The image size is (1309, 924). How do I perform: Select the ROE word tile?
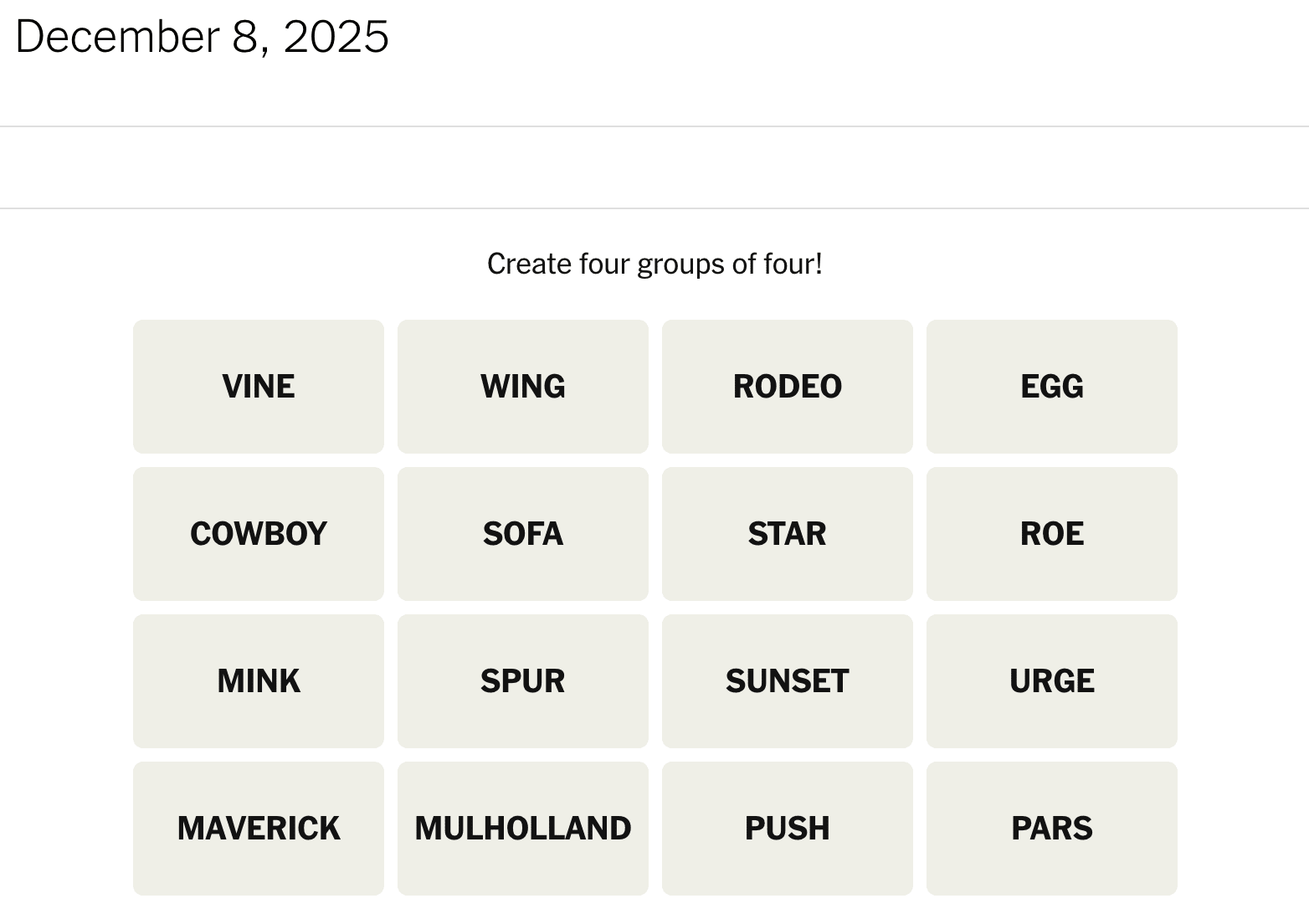[x=1051, y=534]
